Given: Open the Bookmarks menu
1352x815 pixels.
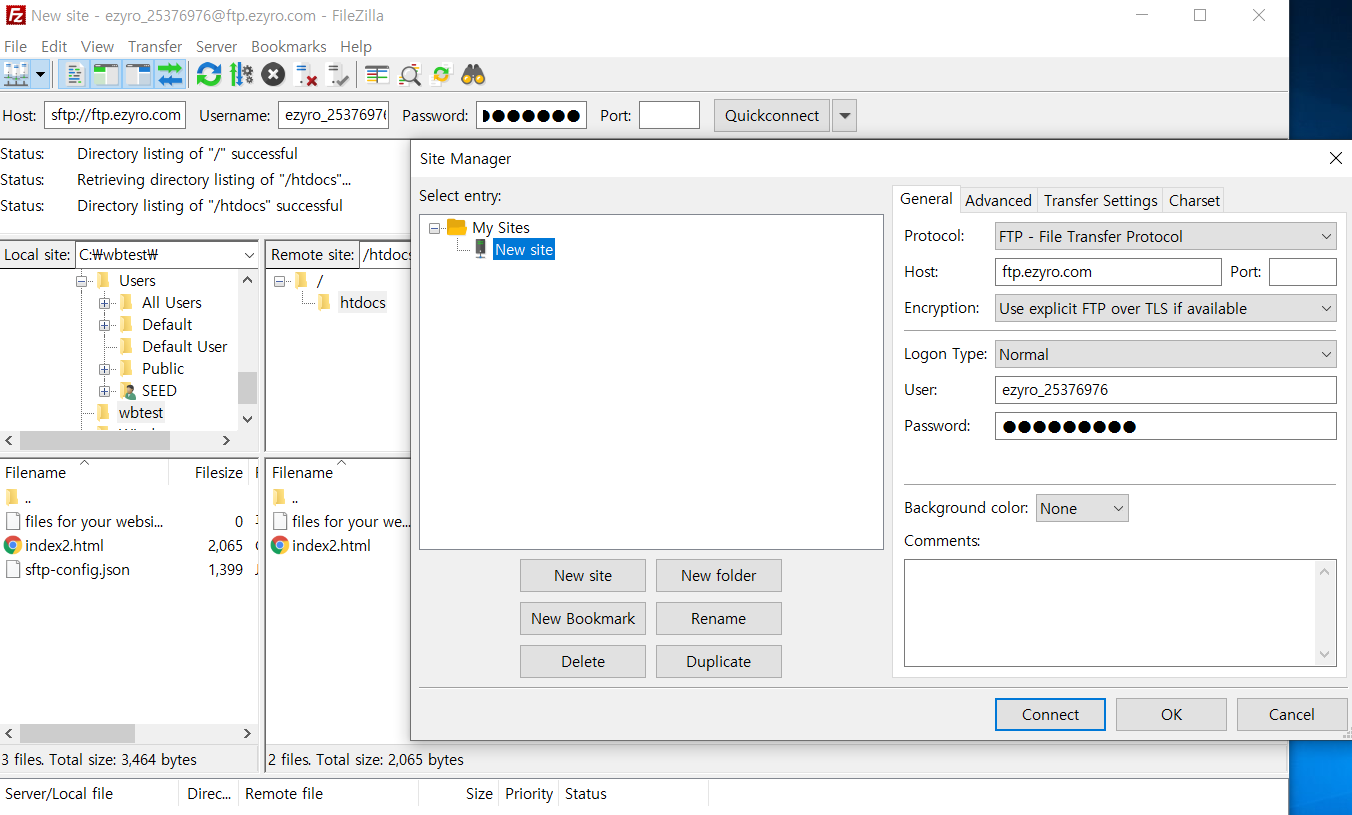Looking at the screenshot, I should (x=289, y=46).
